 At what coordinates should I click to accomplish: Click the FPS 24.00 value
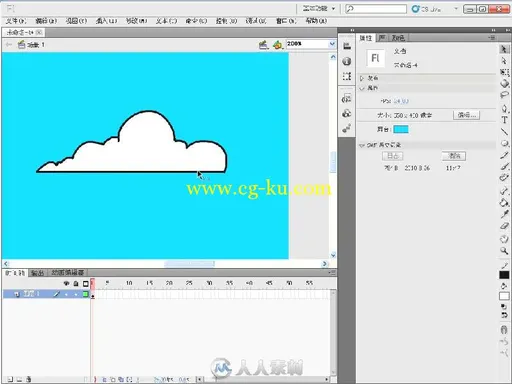pyautogui.click(x=401, y=101)
